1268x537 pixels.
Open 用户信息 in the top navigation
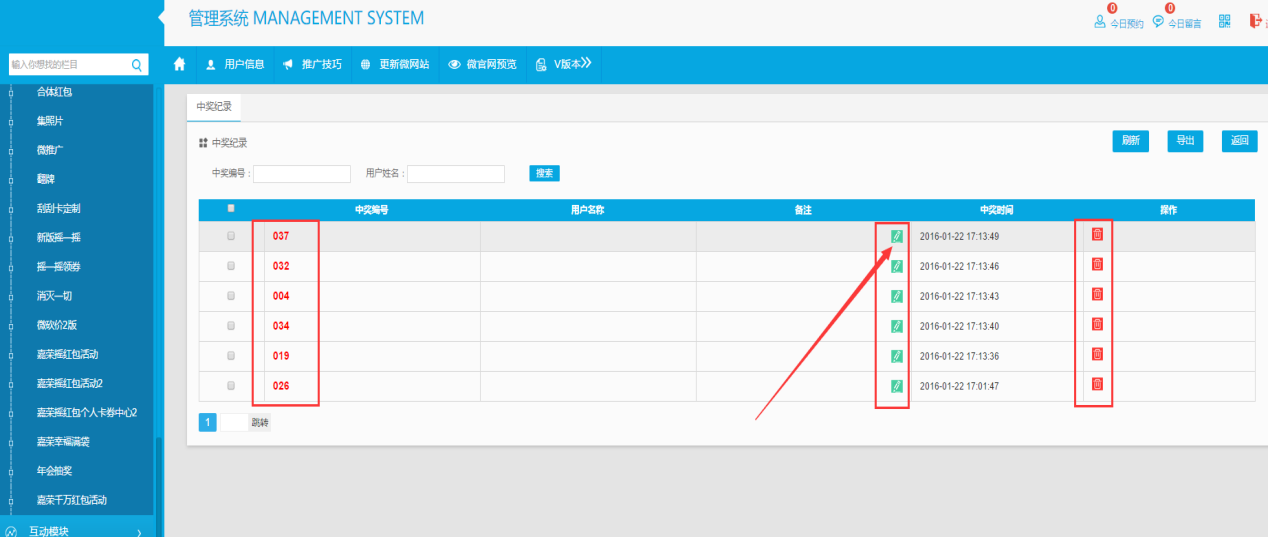coord(235,64)
